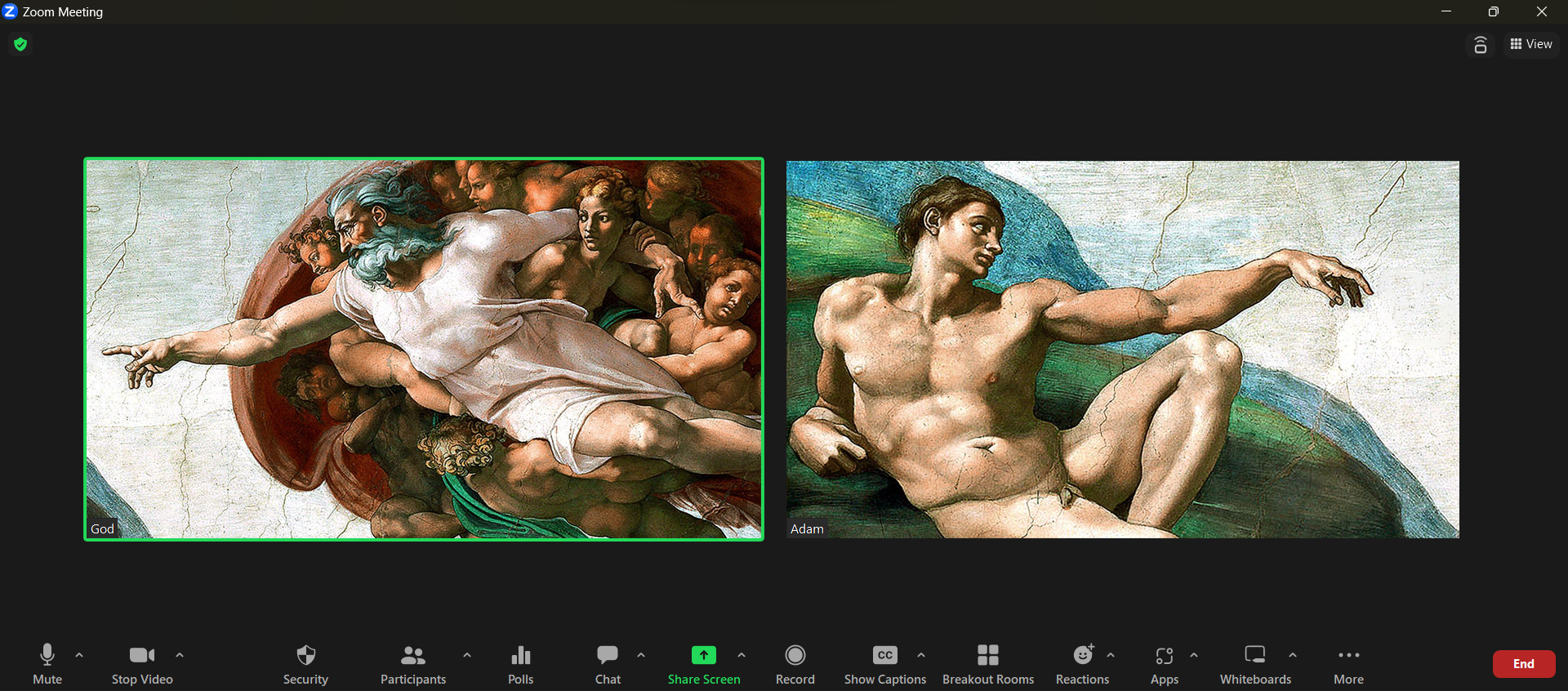Expand sharing options arrow beside Share Screen
Screen dimensions: 1568x691
pyautogui.click(x=742, y=655)
